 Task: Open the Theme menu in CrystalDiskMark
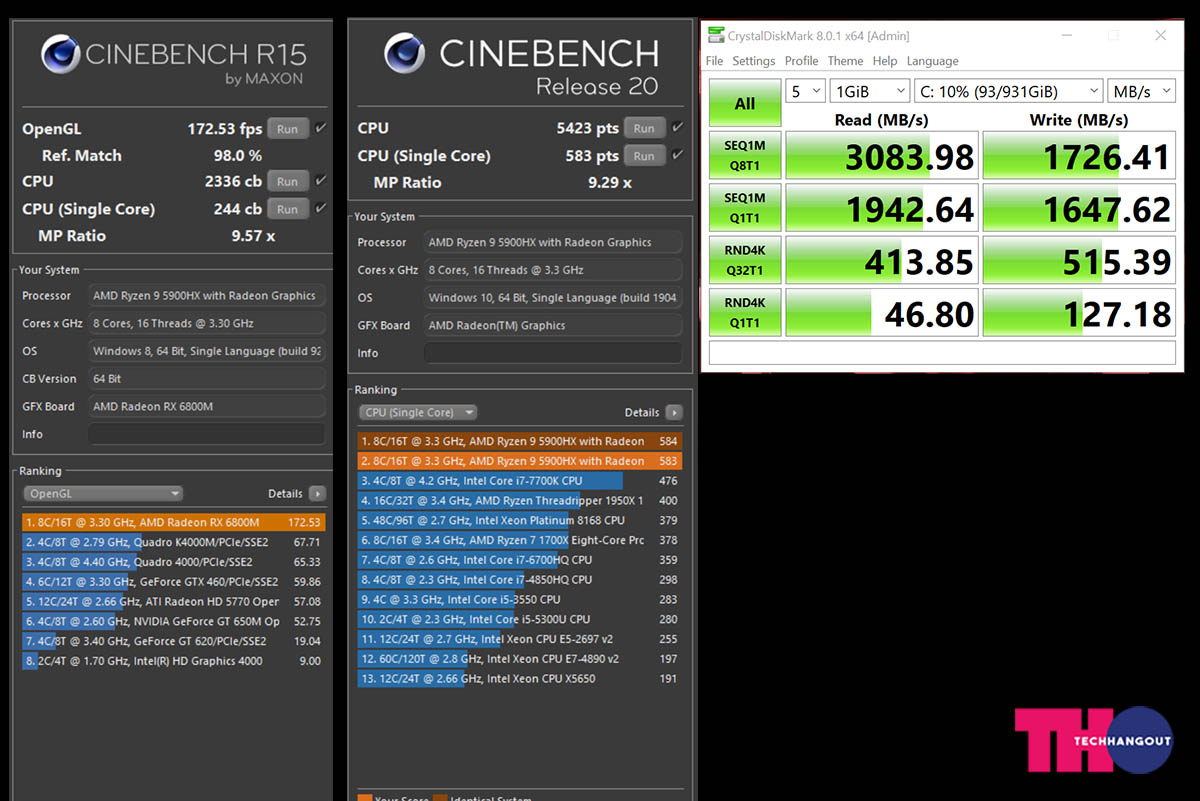pyautogui.click(x=845, y=61)
